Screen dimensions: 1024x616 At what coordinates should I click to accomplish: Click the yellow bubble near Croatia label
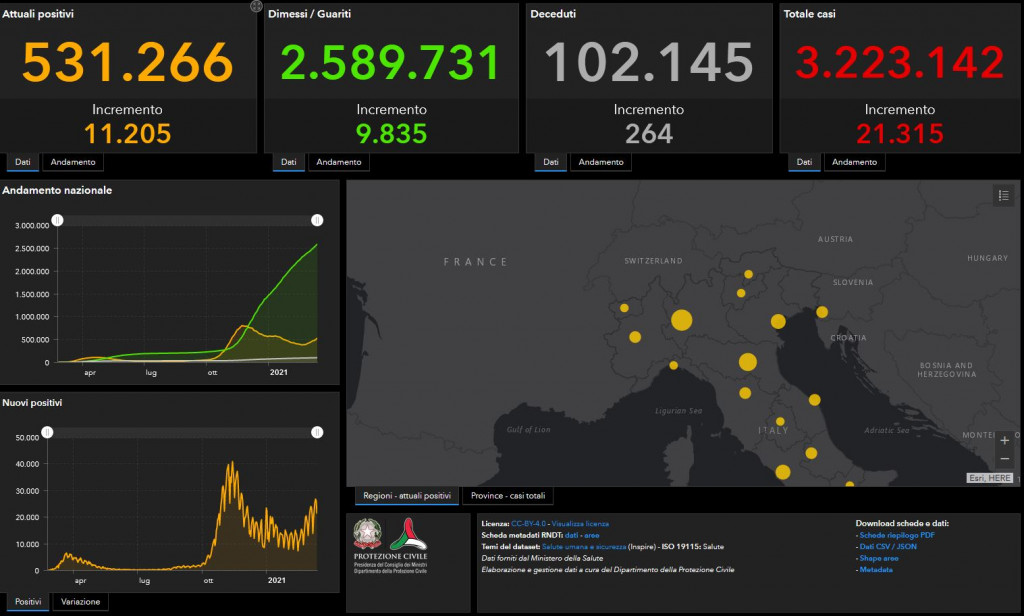[822, 313]
